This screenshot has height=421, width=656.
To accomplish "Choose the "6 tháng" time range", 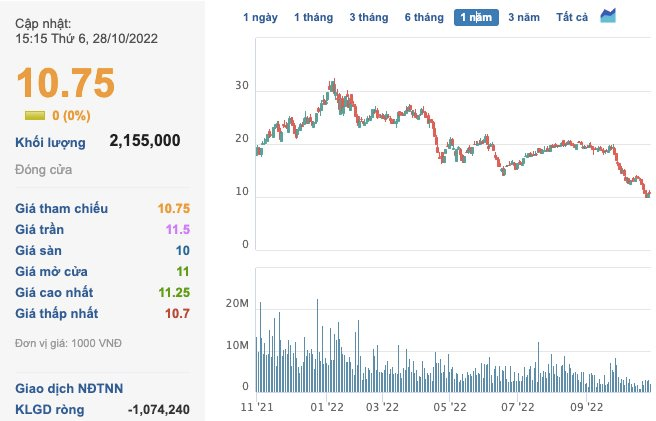I will [424, 17].
